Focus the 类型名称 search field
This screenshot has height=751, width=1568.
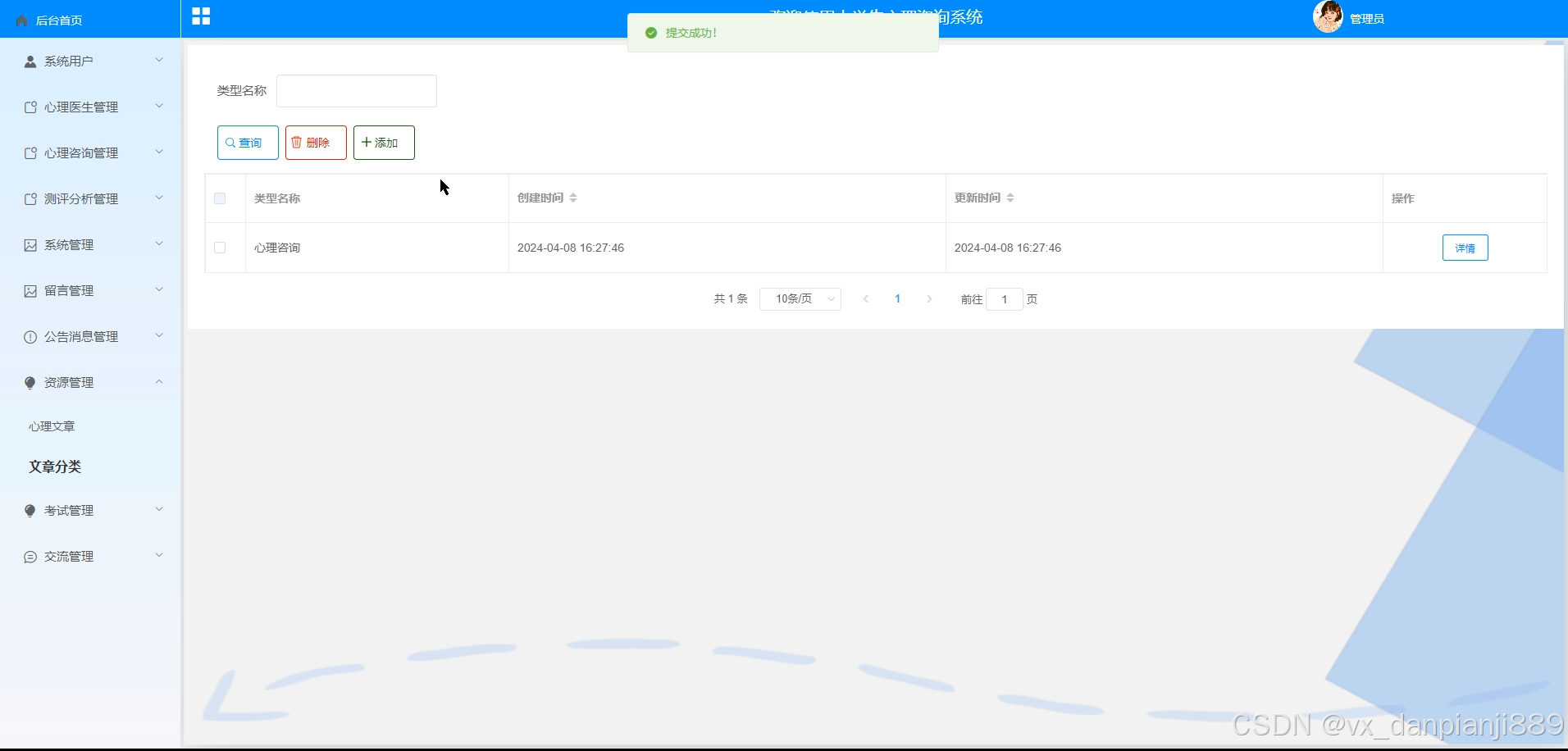[x=357, y=91]
